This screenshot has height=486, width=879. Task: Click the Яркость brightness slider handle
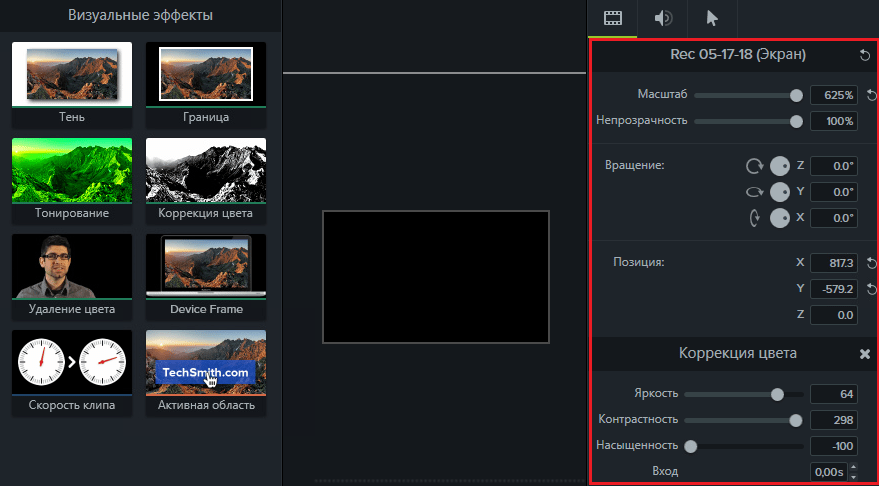click(777, 394)
